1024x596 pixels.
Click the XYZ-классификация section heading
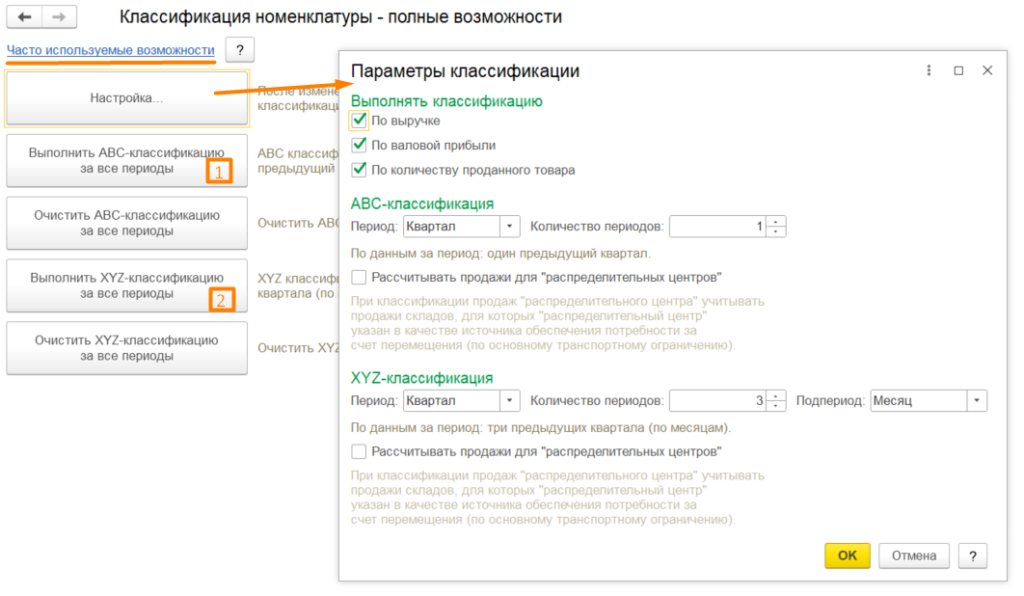tap(422, 378)
